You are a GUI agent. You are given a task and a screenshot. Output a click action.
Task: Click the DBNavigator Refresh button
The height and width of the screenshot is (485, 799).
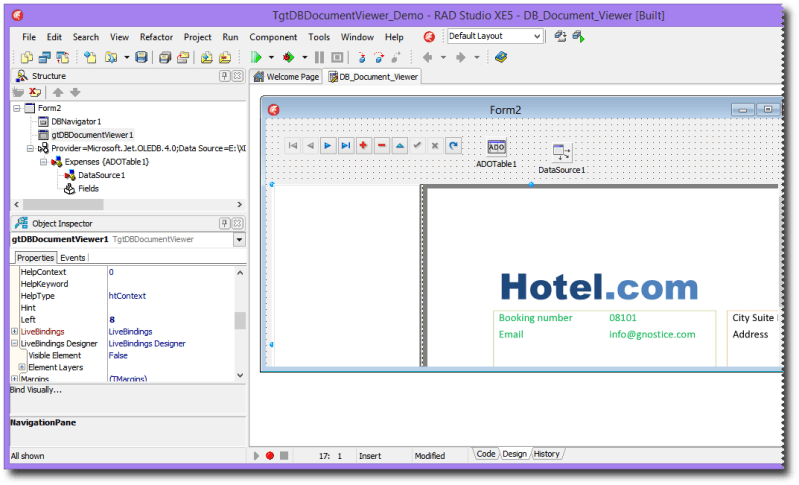coord(453,146)
